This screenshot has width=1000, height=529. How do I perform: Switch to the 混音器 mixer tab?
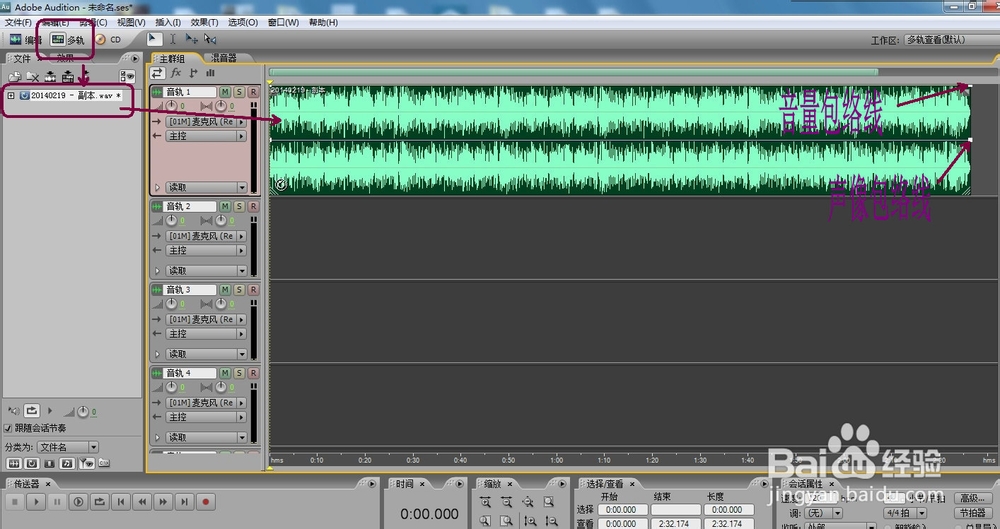coord(223,58)
